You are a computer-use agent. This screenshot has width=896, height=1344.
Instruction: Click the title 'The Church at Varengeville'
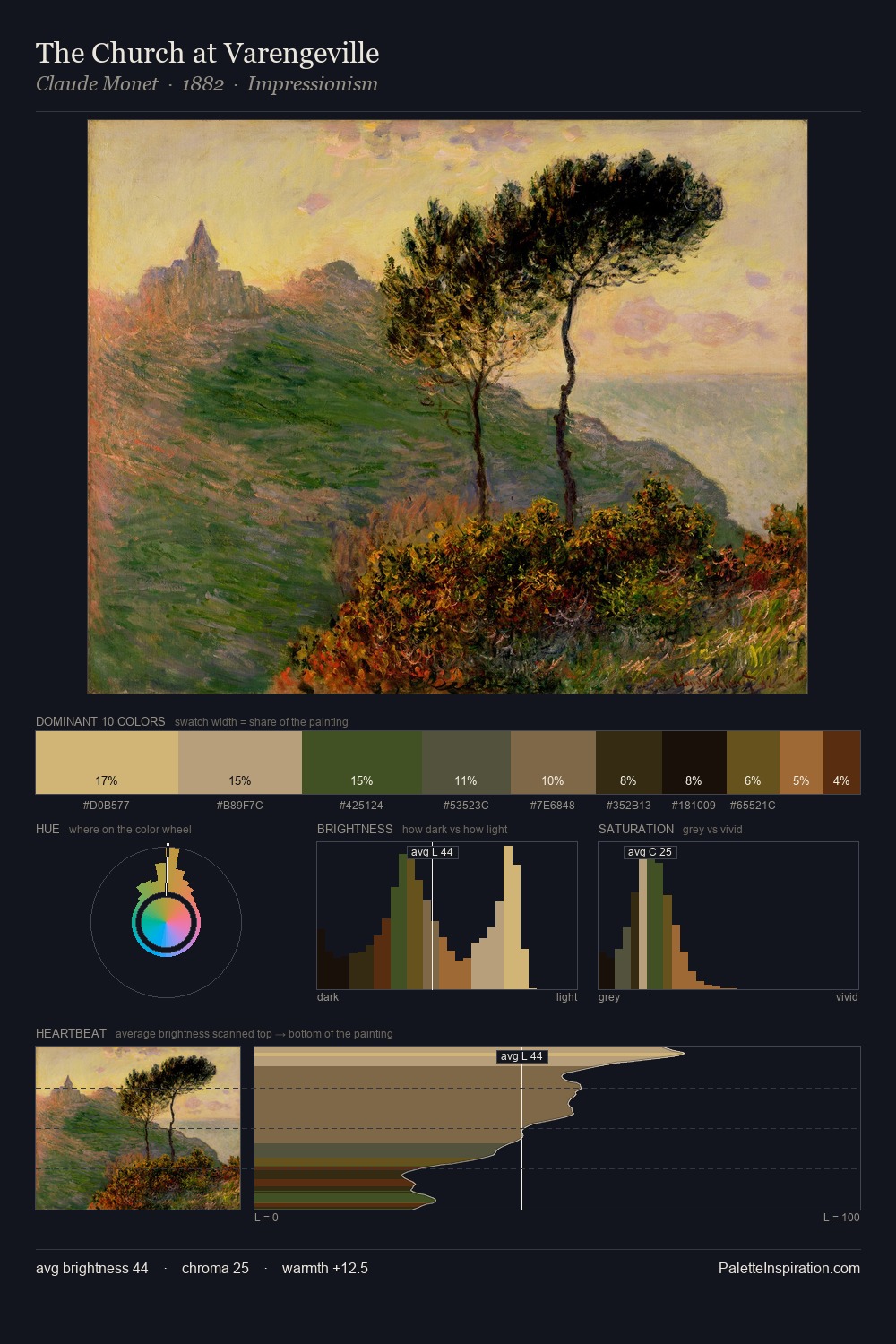click(208, 53)
